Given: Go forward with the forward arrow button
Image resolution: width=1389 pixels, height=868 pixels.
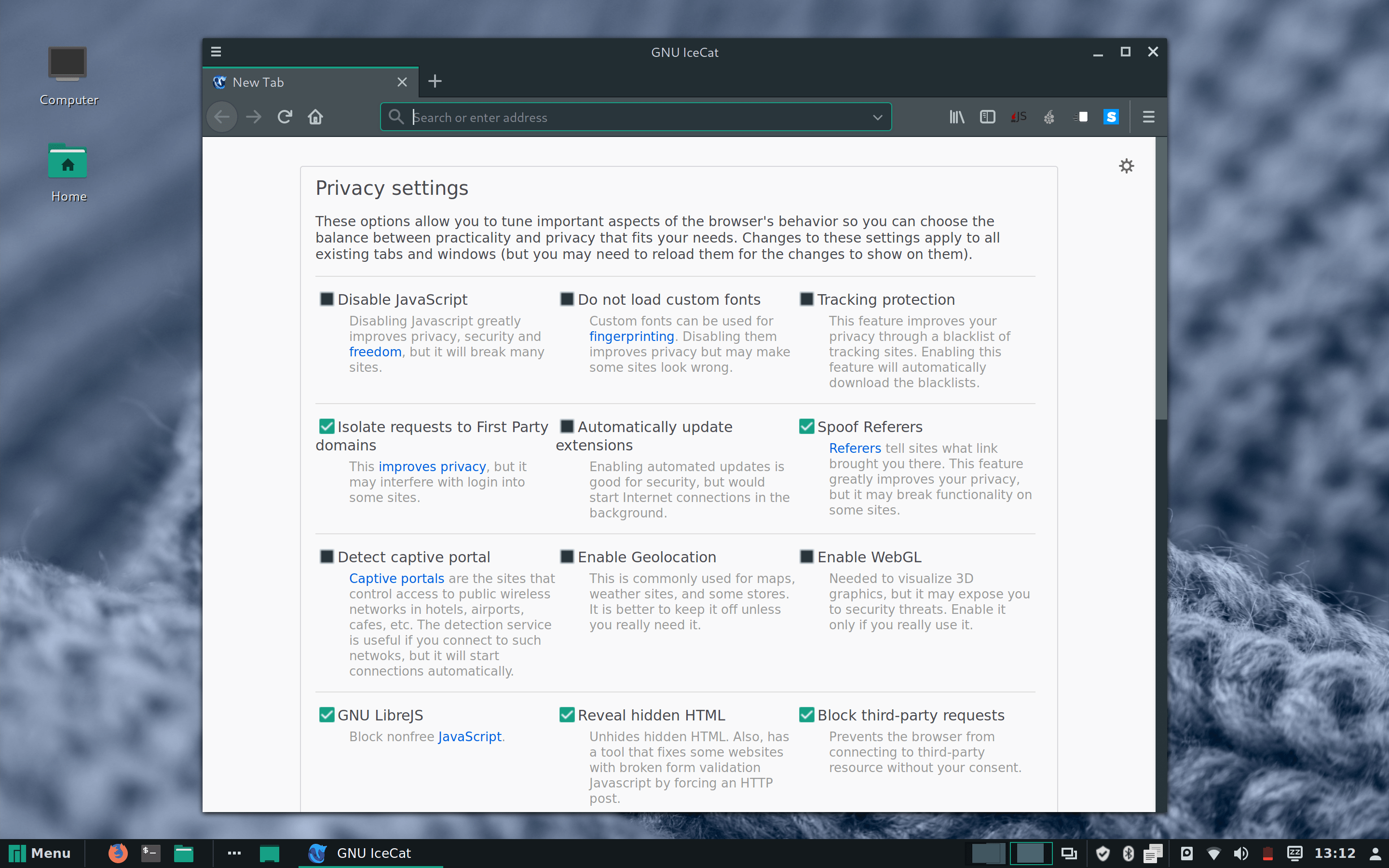Looking at the screenshot, I should point(253,117).
